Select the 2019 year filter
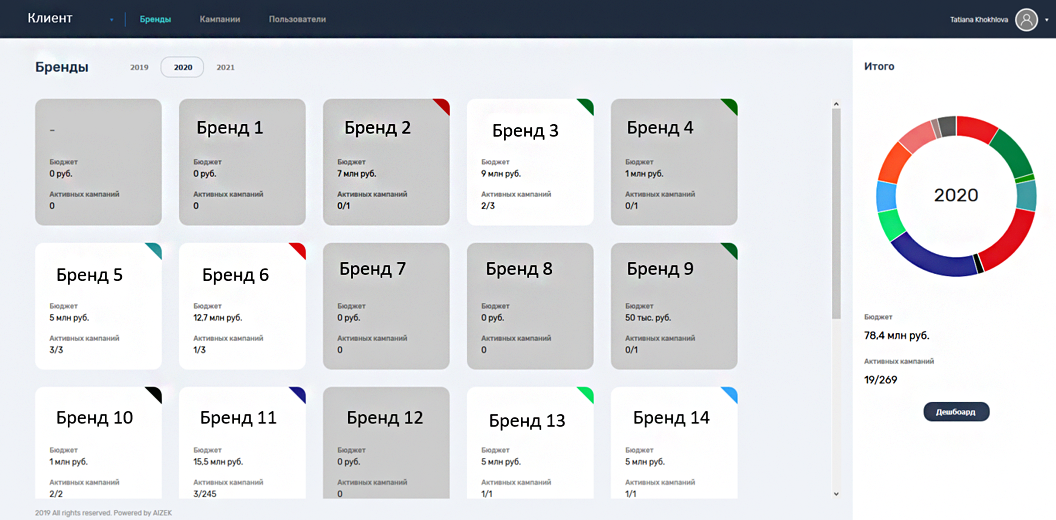 [139, 68]
